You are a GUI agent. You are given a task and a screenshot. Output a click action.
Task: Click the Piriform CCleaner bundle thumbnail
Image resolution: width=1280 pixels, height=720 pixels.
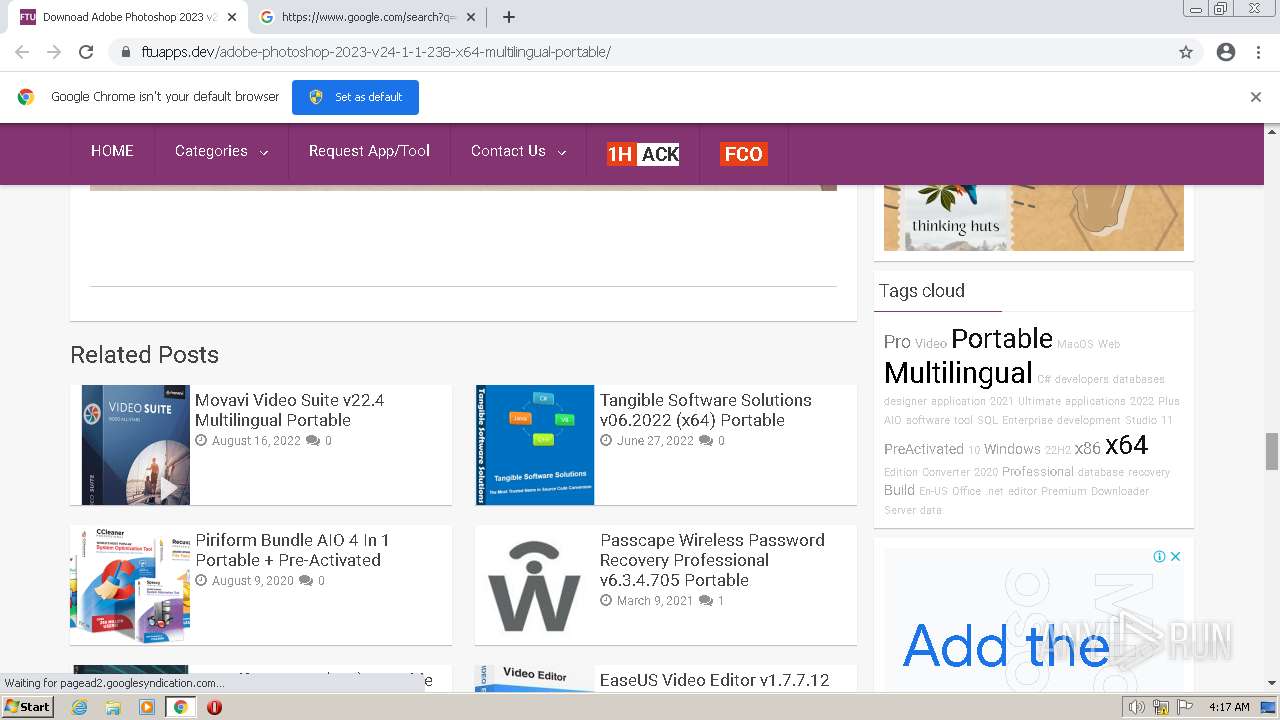130,585
